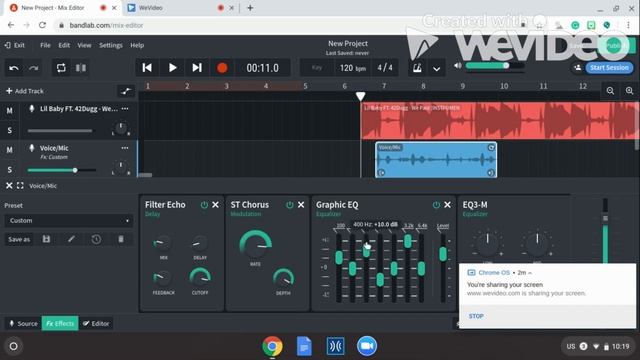Select the blue Voice/Mic region
The width and height of the screenshot is (640, 360).
436,160
